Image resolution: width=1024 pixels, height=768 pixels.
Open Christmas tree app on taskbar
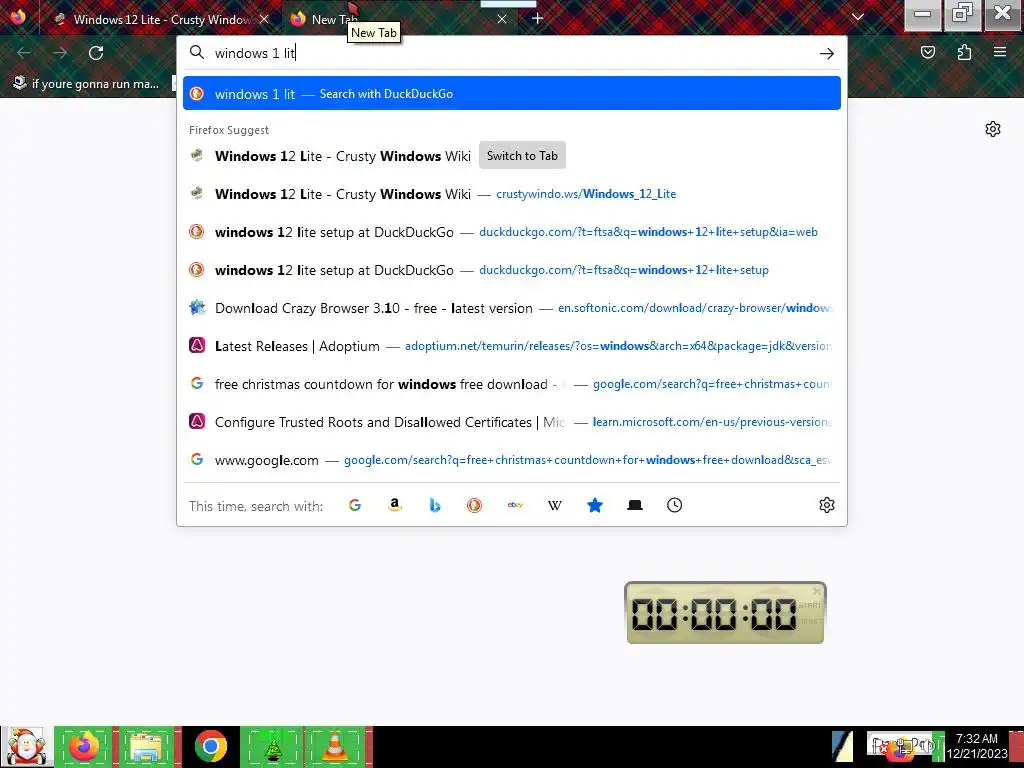coord(272,746)
